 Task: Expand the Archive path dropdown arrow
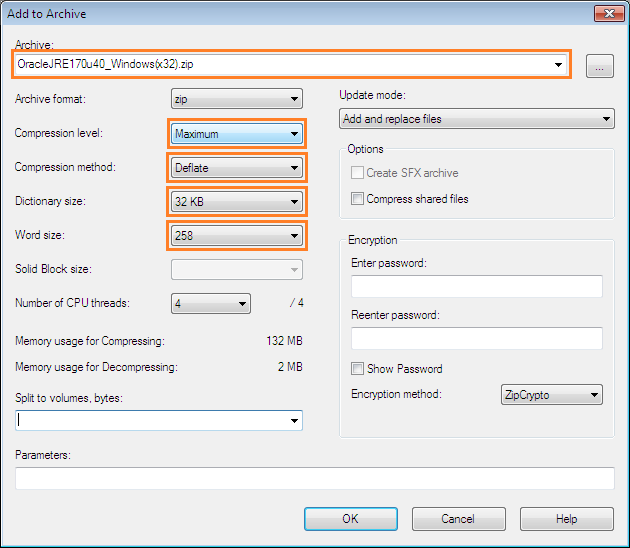[x=558, y=64]
